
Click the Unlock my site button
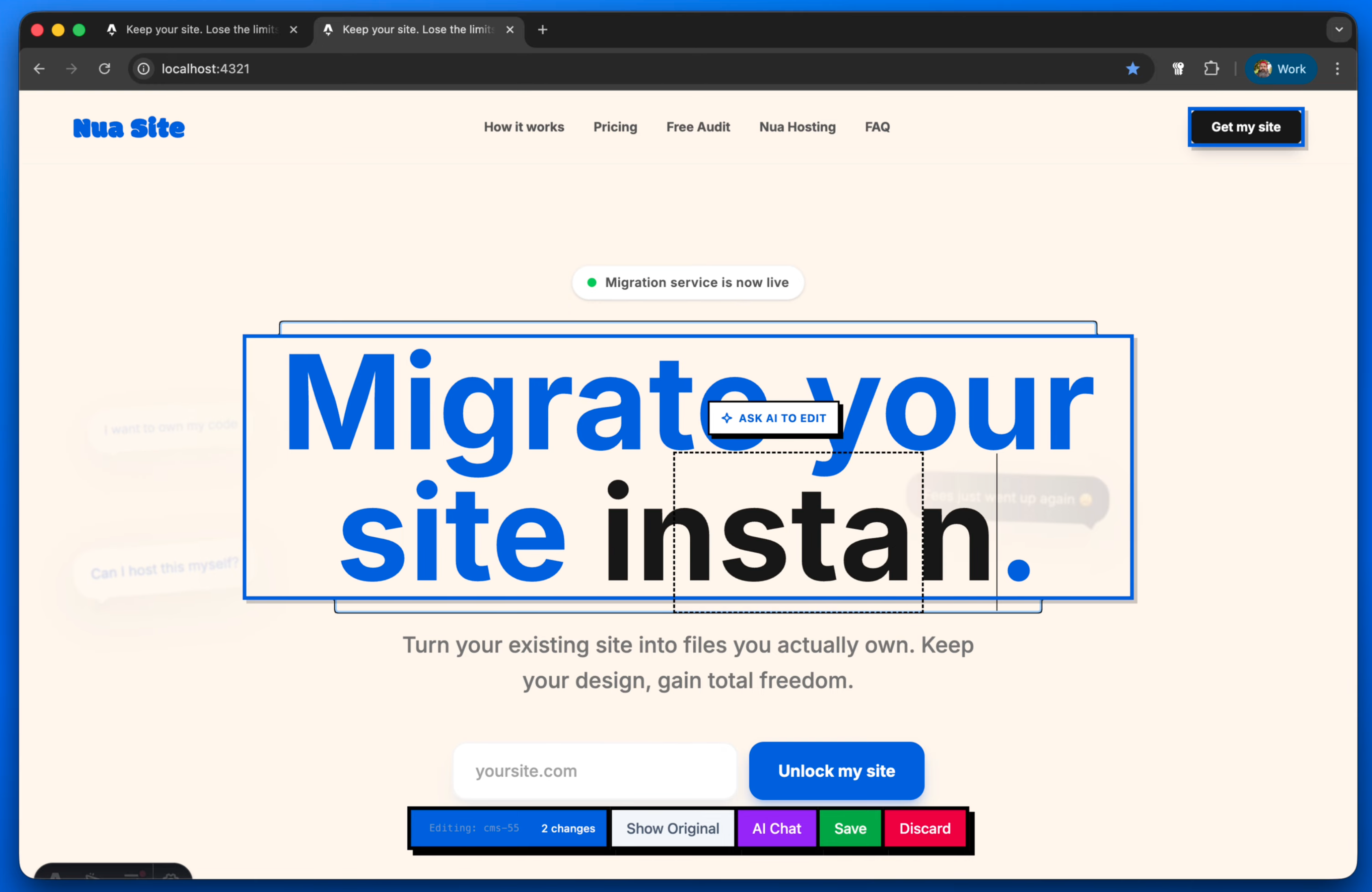(x=836, y=771)
